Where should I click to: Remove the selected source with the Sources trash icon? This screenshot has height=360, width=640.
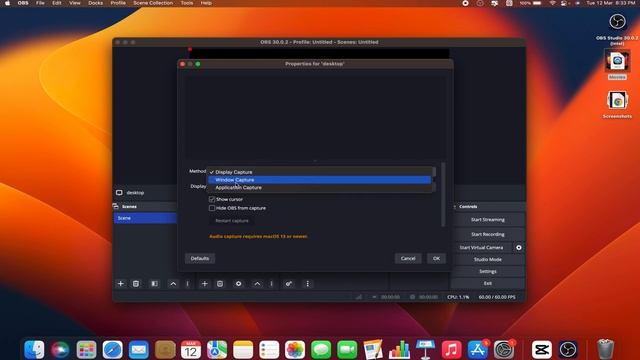(220, 284)
